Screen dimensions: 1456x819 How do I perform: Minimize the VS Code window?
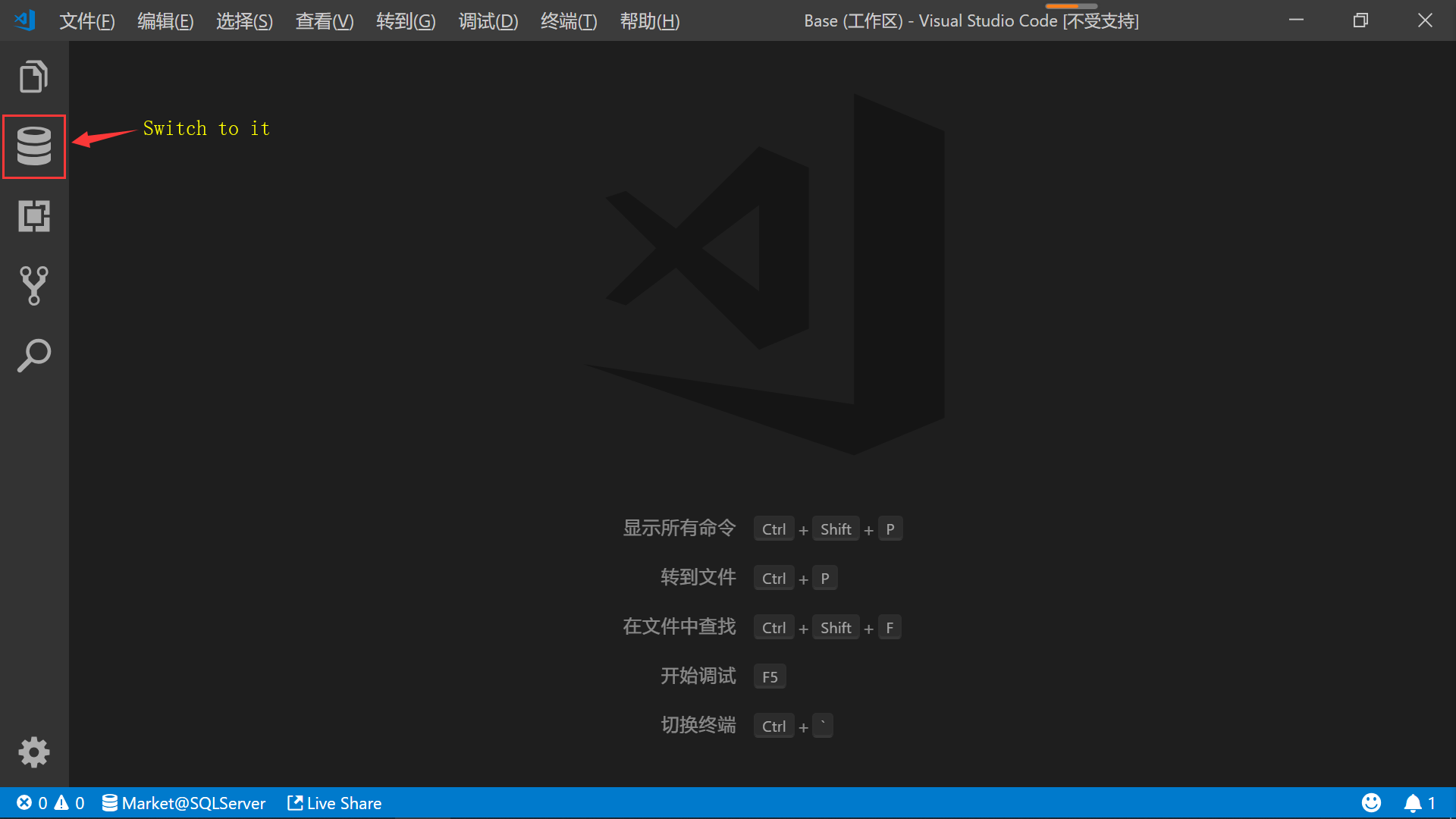(1297, 20)
